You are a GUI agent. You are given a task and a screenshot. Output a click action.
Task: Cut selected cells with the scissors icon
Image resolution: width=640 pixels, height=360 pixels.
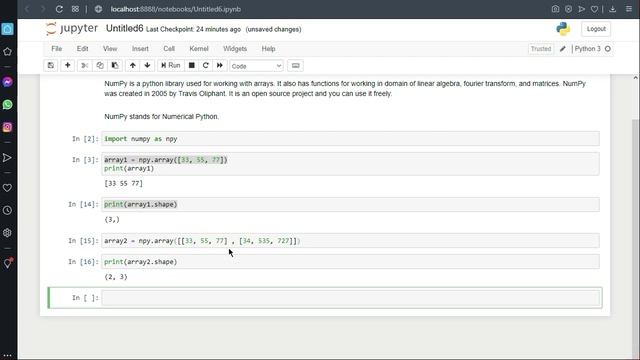click(x=84, y=65)
